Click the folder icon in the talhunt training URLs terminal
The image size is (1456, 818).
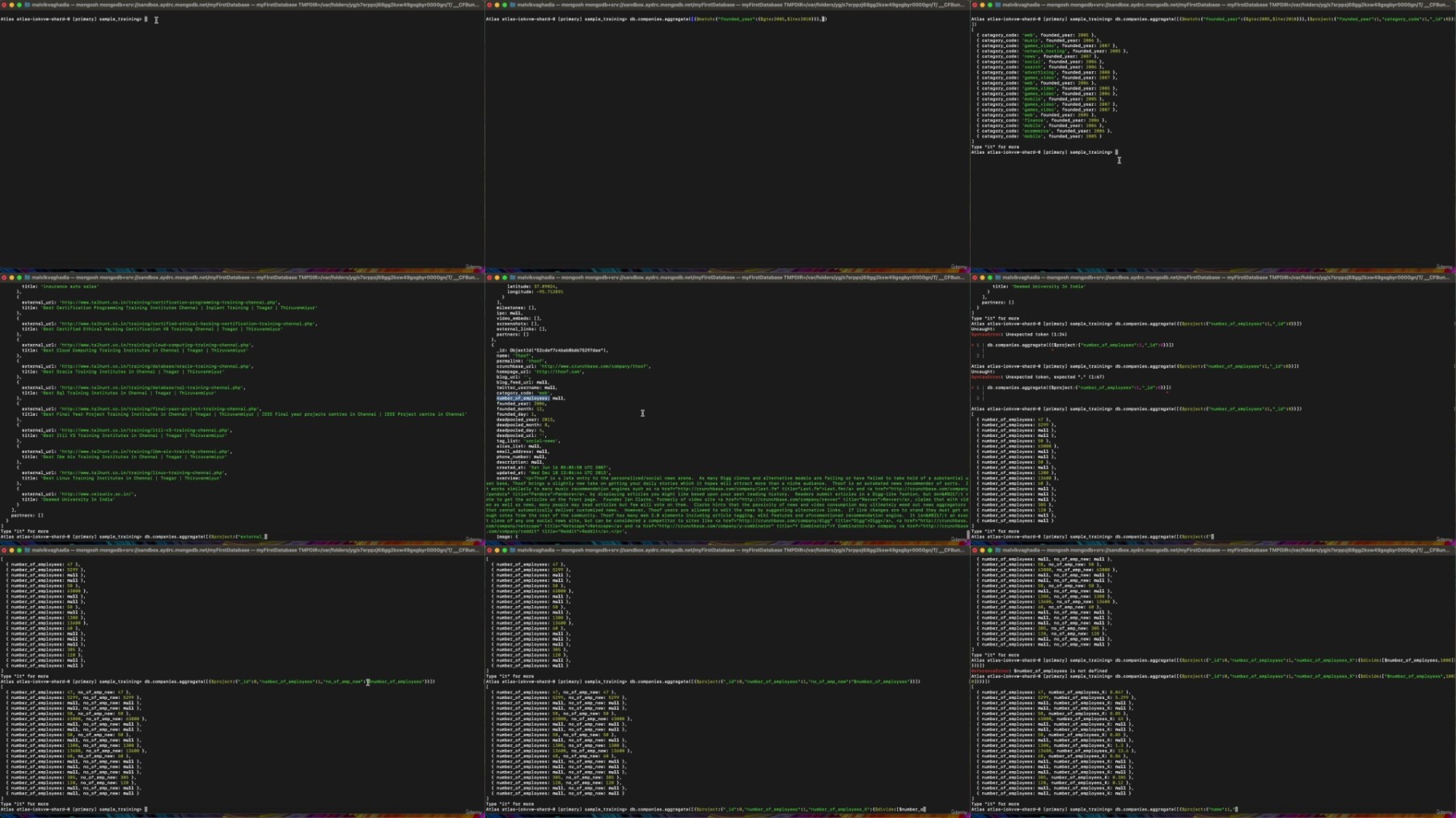tap(27, 278)
